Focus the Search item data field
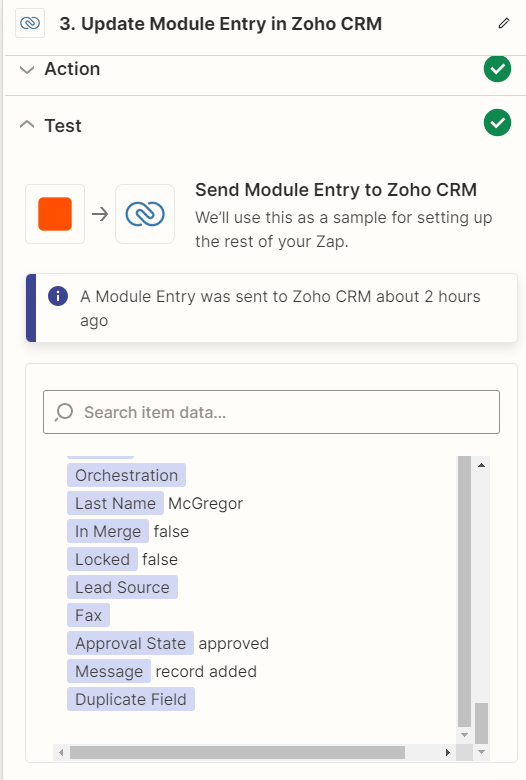This screenshot has height=780, width=526. tap(271, 412)
